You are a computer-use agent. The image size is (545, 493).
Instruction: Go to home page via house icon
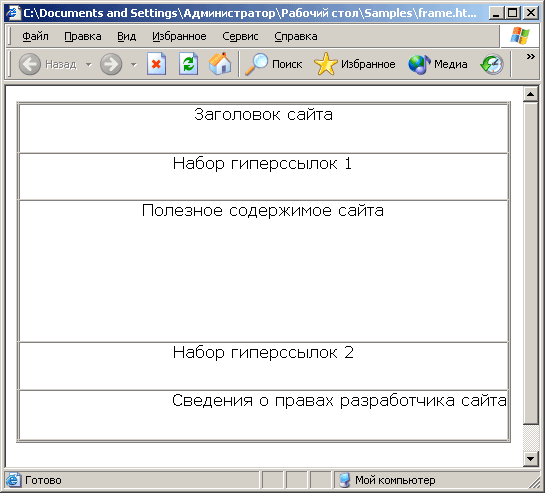(220, 64)
